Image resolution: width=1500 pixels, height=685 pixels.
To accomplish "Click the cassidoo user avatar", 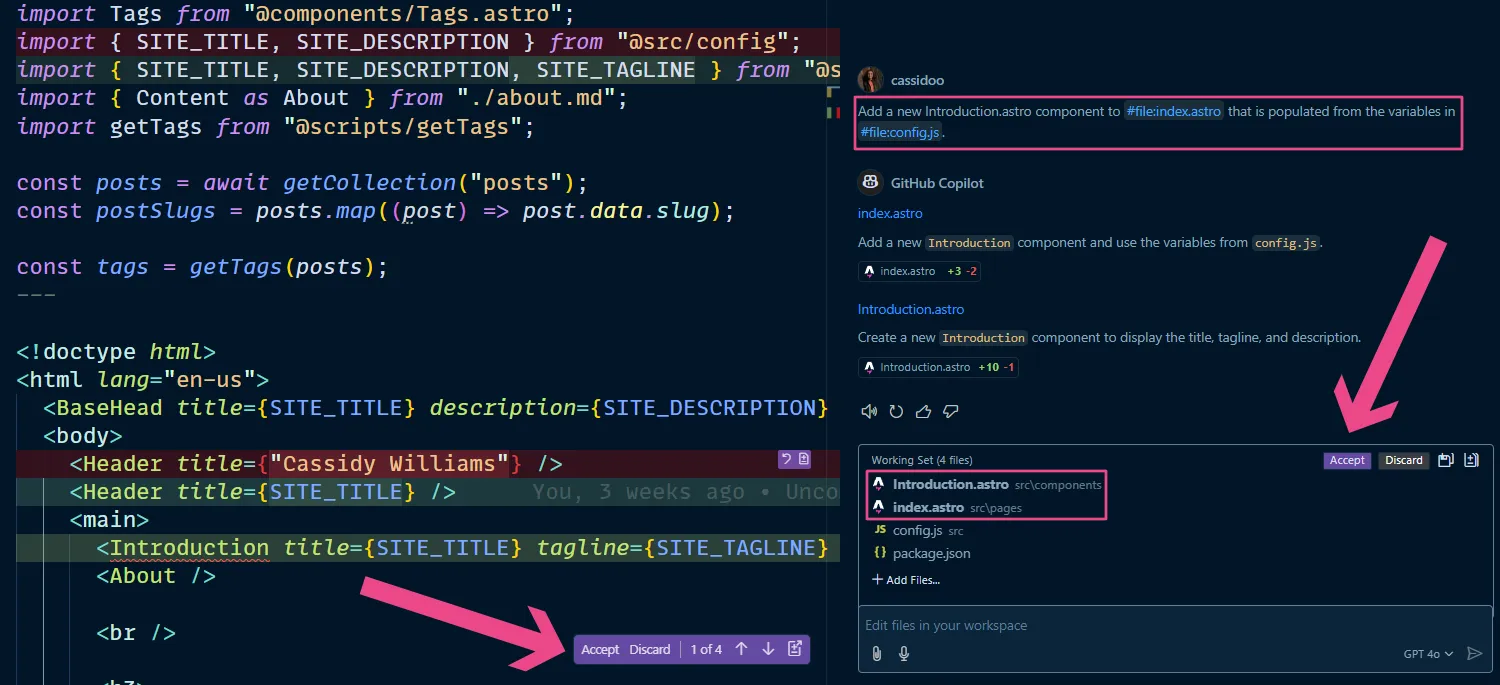I will (870, 80).
